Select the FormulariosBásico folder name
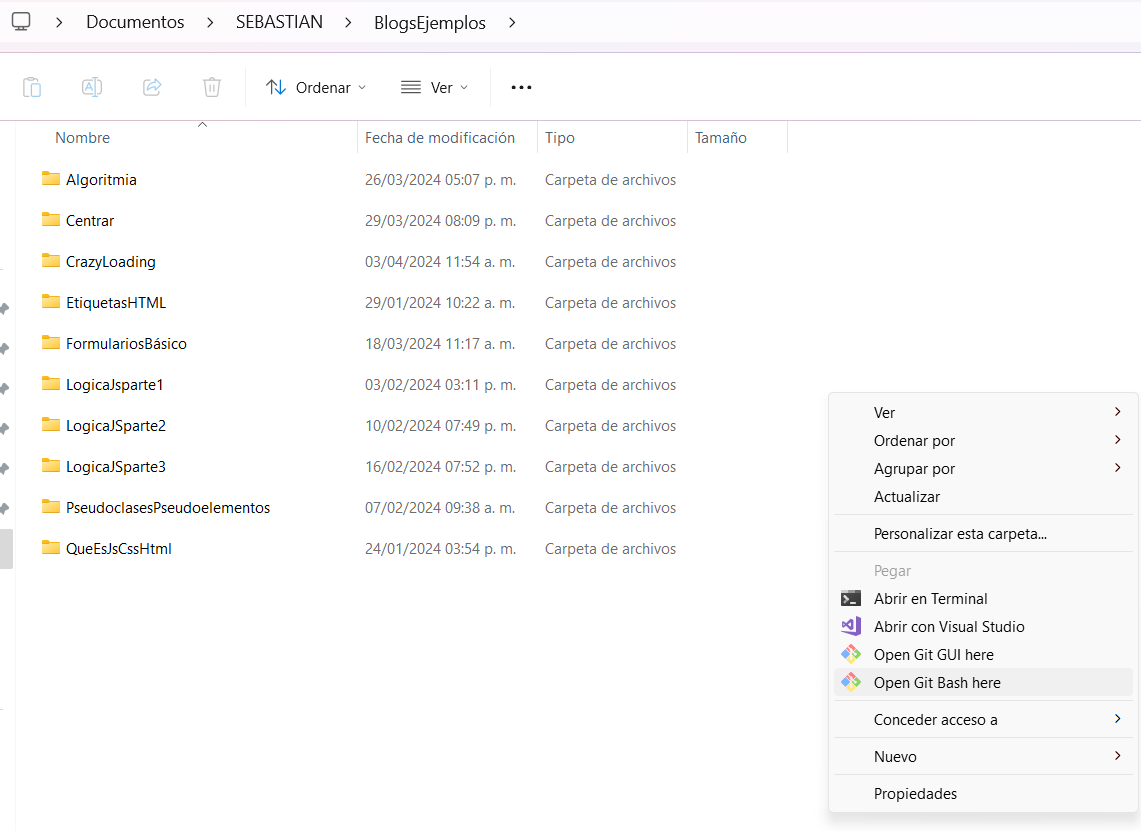This screenshot has width=1141, height=831. [126, 343]
